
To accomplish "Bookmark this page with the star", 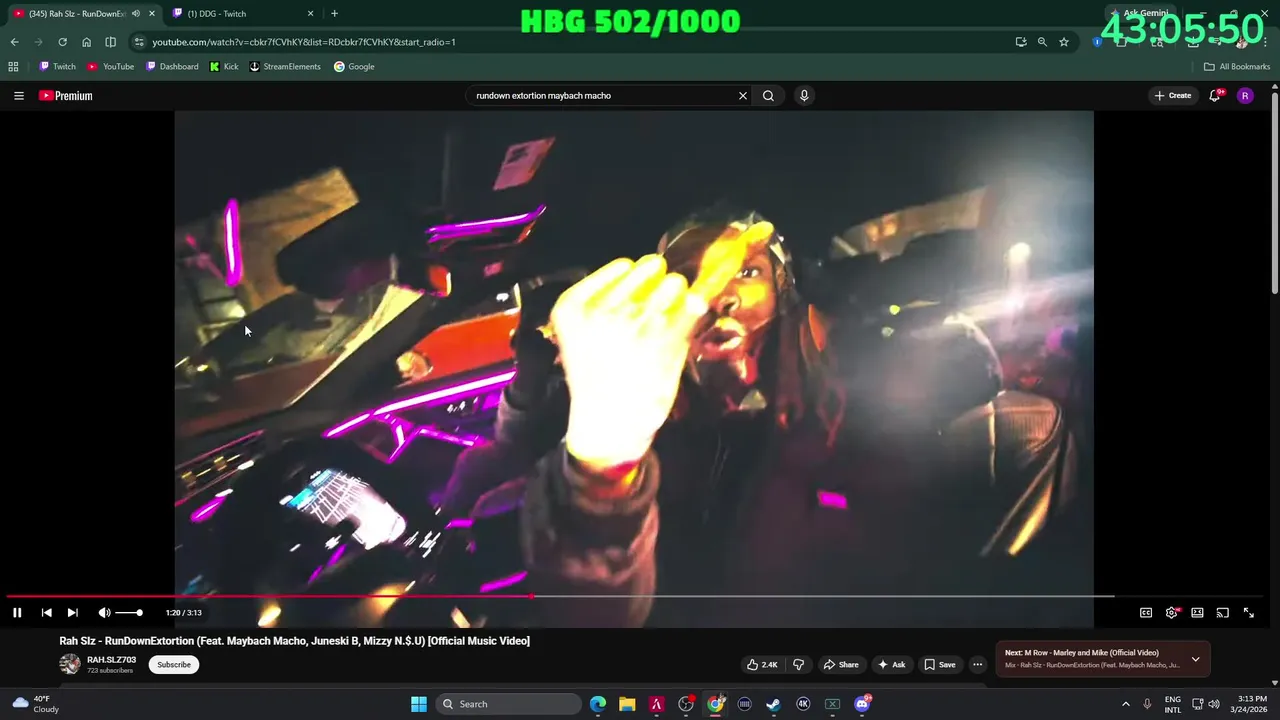I will point(1064,42).
